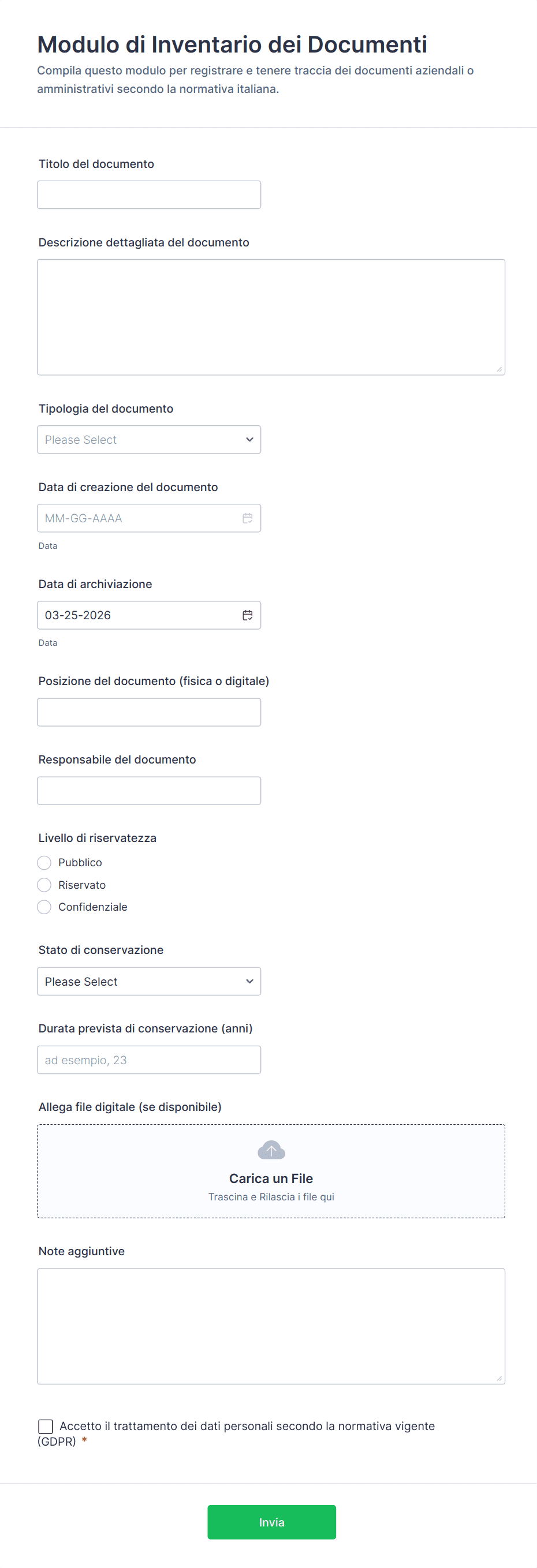Focus the Posizione del documento field
Image resolution: width=537 pixels, height=1568 pixels.
149,712
